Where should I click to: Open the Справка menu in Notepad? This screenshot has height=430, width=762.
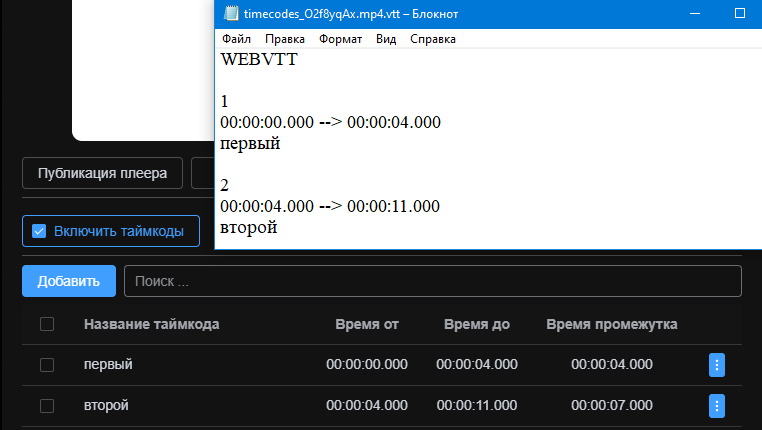433,39
